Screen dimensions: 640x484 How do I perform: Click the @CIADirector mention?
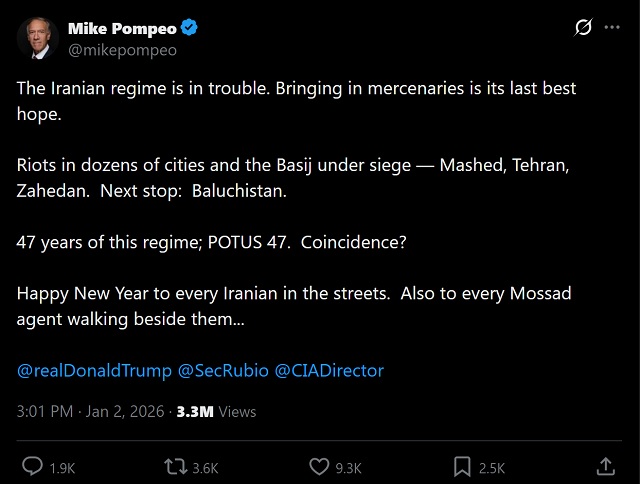coord(329,370)
